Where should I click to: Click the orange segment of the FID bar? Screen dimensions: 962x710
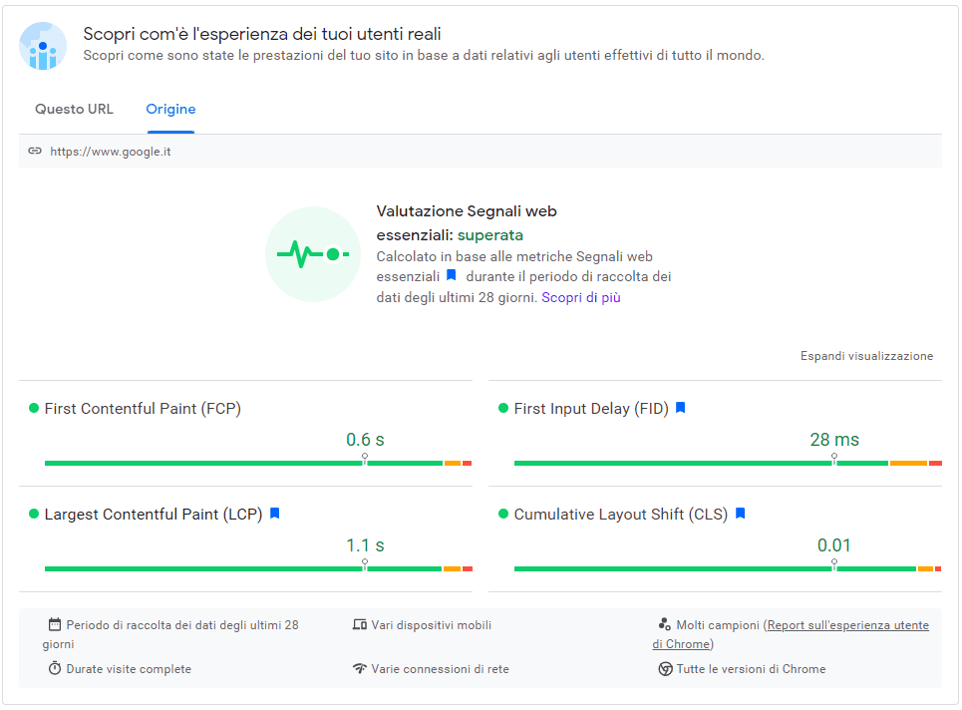pyautogui.click(x=909, y=463)
